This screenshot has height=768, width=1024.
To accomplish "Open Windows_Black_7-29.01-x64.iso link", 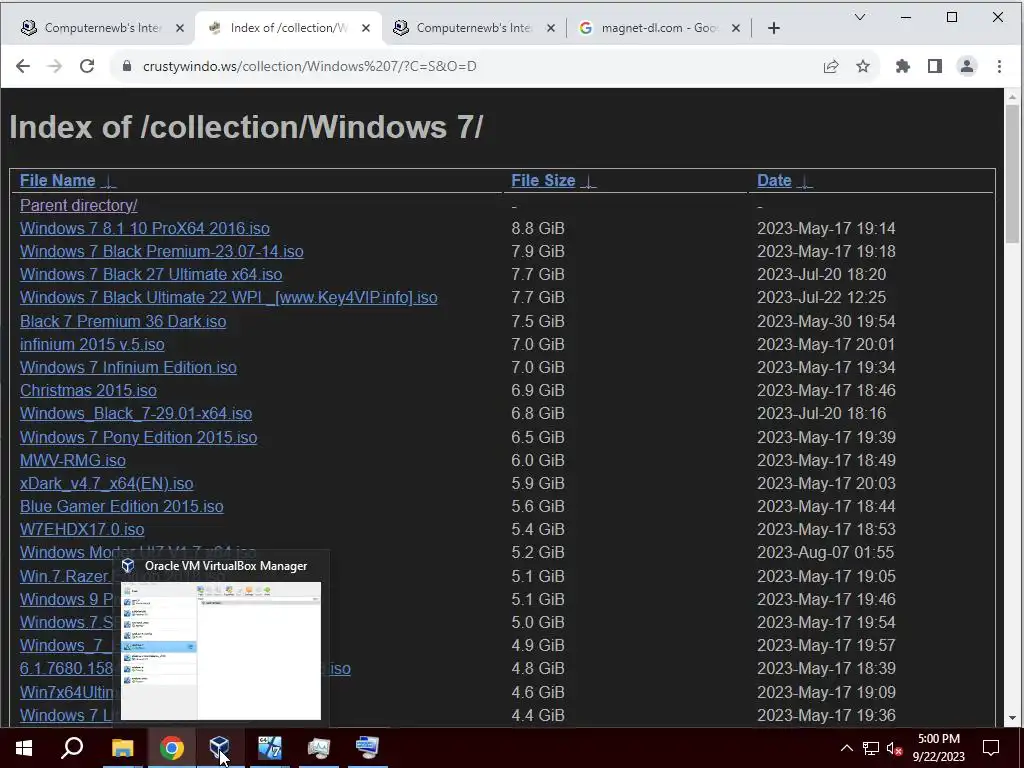I will [x=136, y=413].
